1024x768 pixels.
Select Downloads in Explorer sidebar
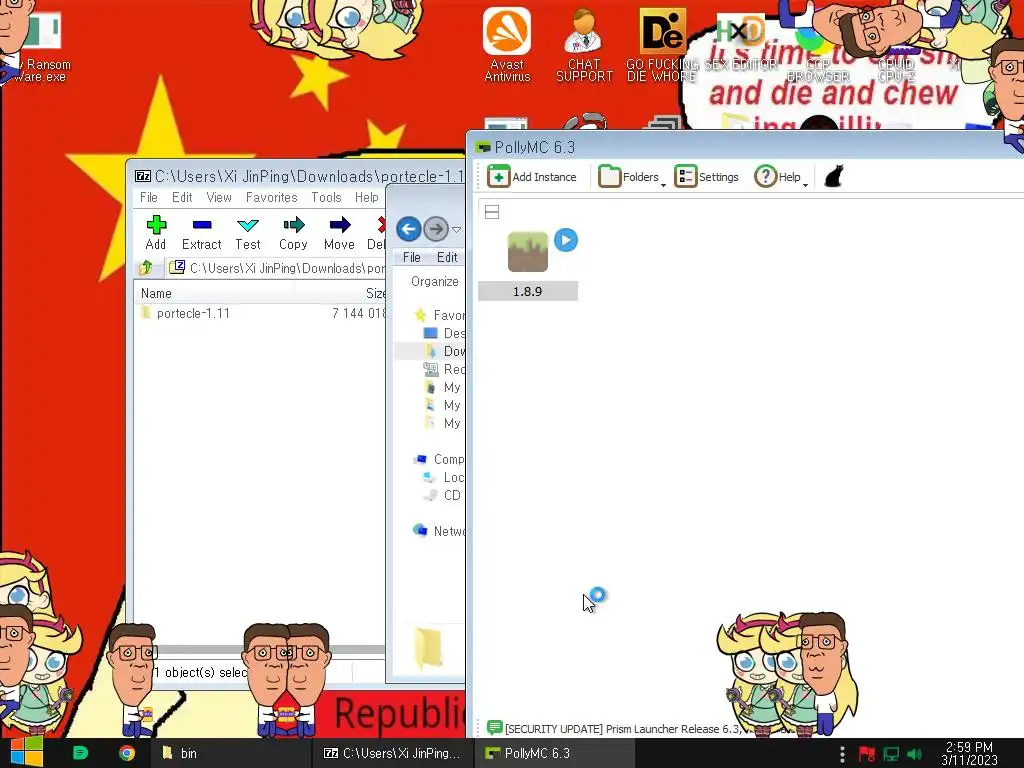click(x=445, y=351)
